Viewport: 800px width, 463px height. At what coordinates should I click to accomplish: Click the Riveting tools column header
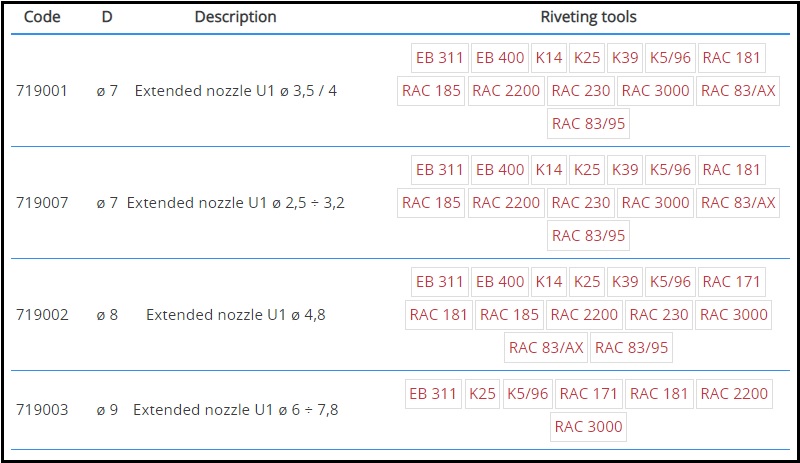pyautogui.click(x=588, y=17)
